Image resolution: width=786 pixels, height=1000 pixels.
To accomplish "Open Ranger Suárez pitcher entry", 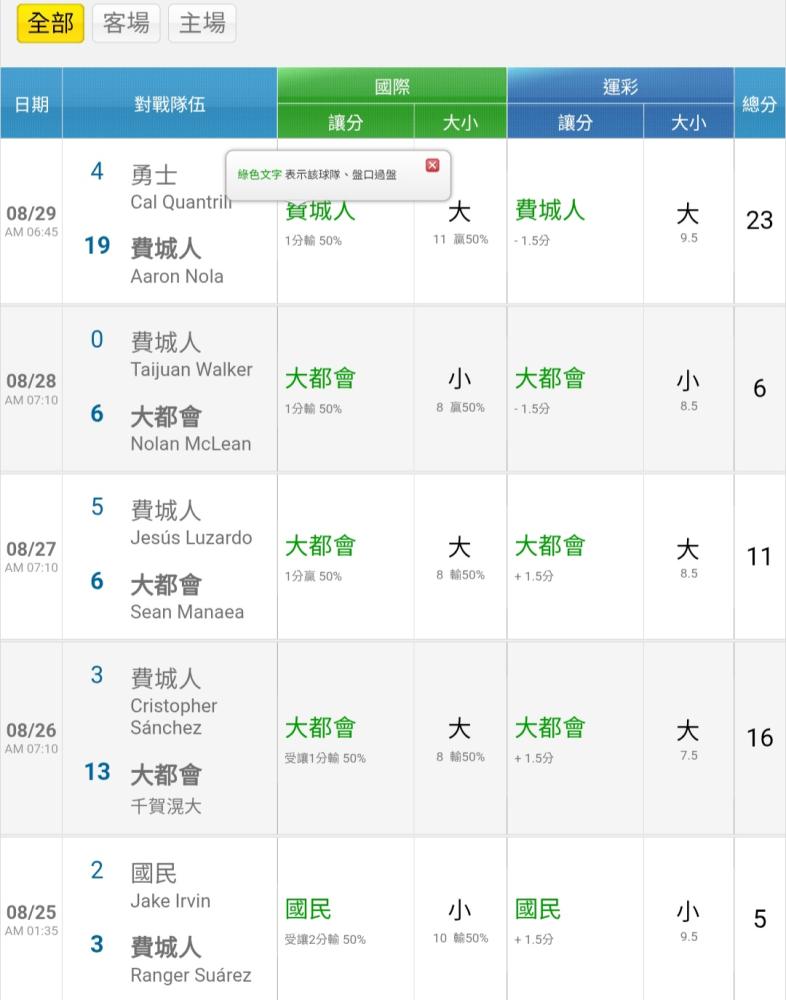I will tap(190, 975).
